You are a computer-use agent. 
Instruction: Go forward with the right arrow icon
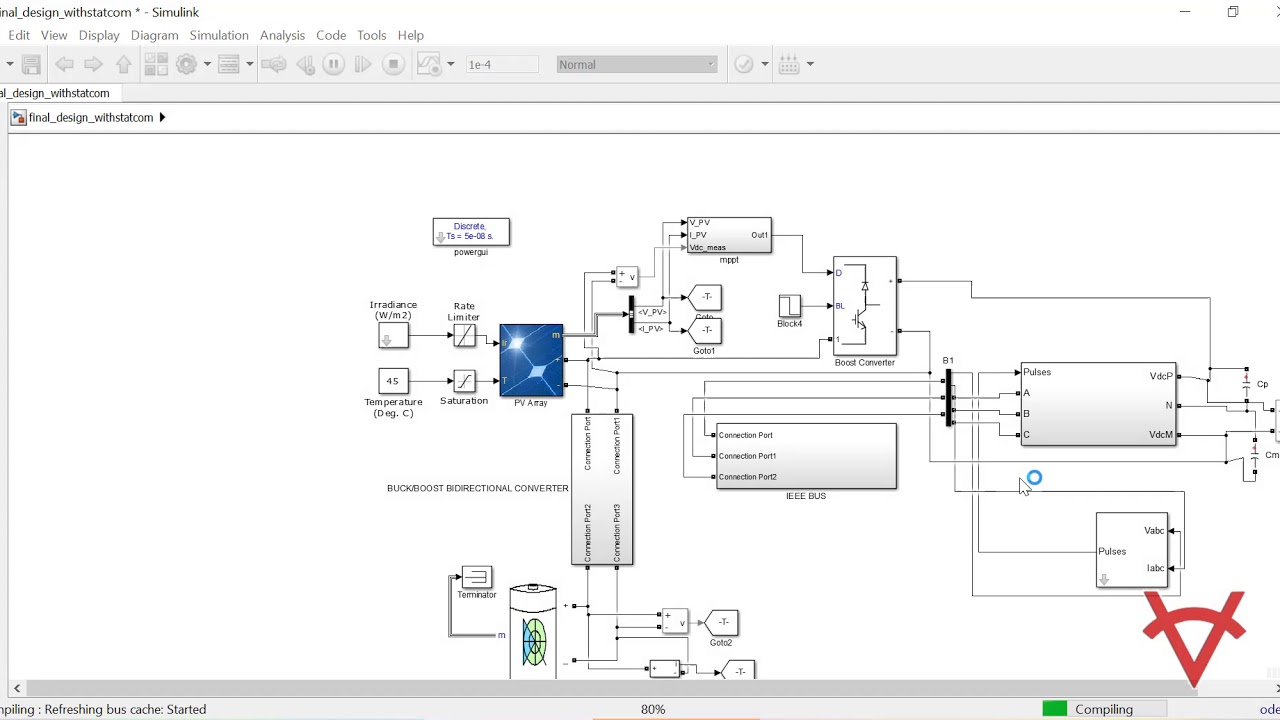coord(93,64)
